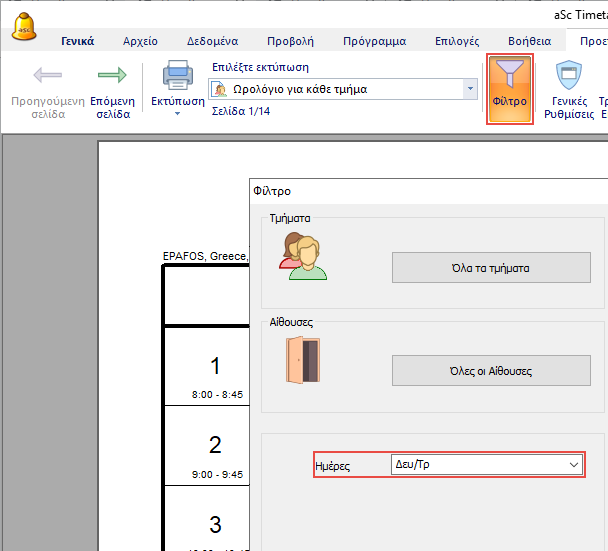Select the Προβολή ribbon tab
608x551 pixels.
[x=290, y=41]
